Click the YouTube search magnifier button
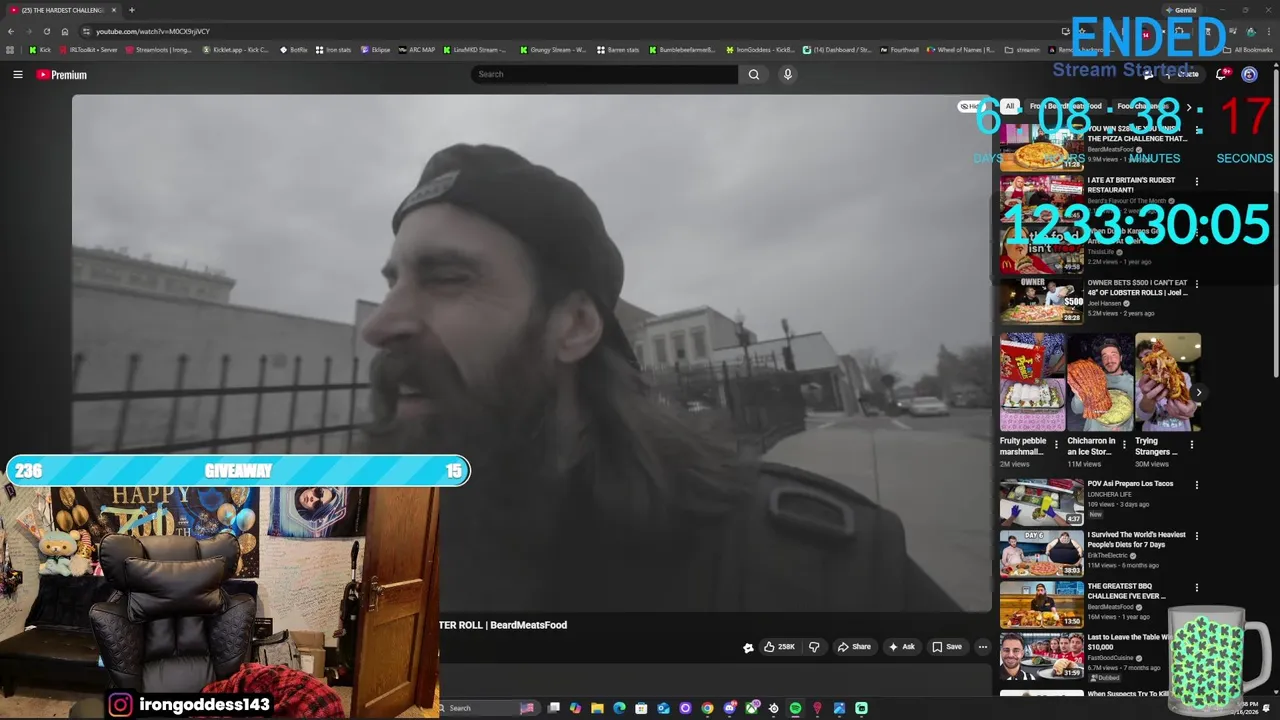 [x=754, y=74]
